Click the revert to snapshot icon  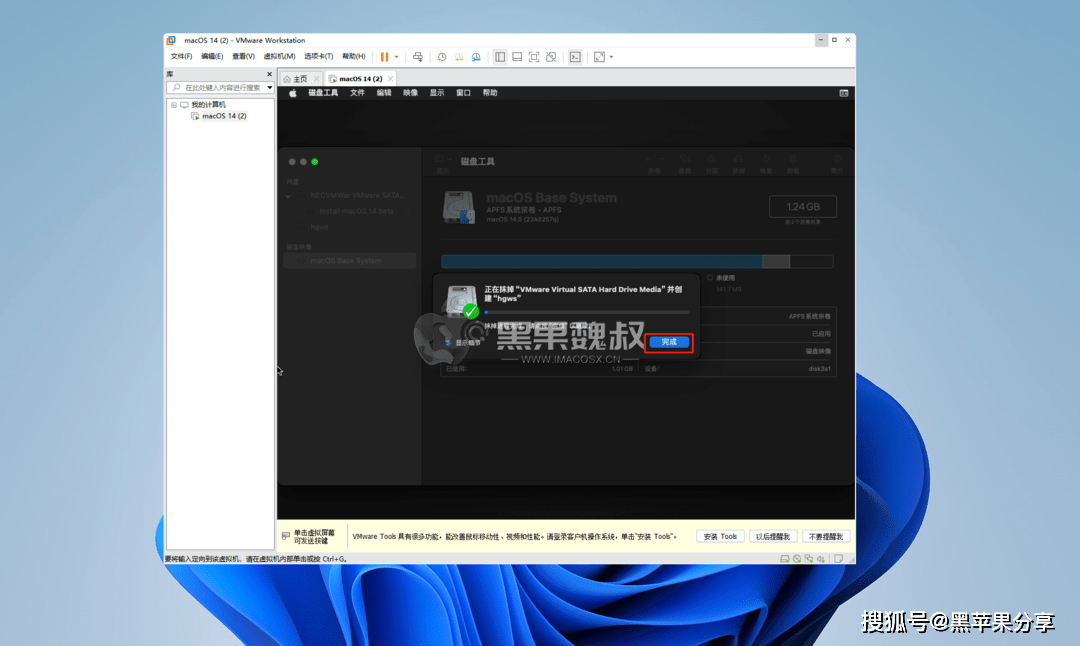pyautogui.click(x=459, y=56)
